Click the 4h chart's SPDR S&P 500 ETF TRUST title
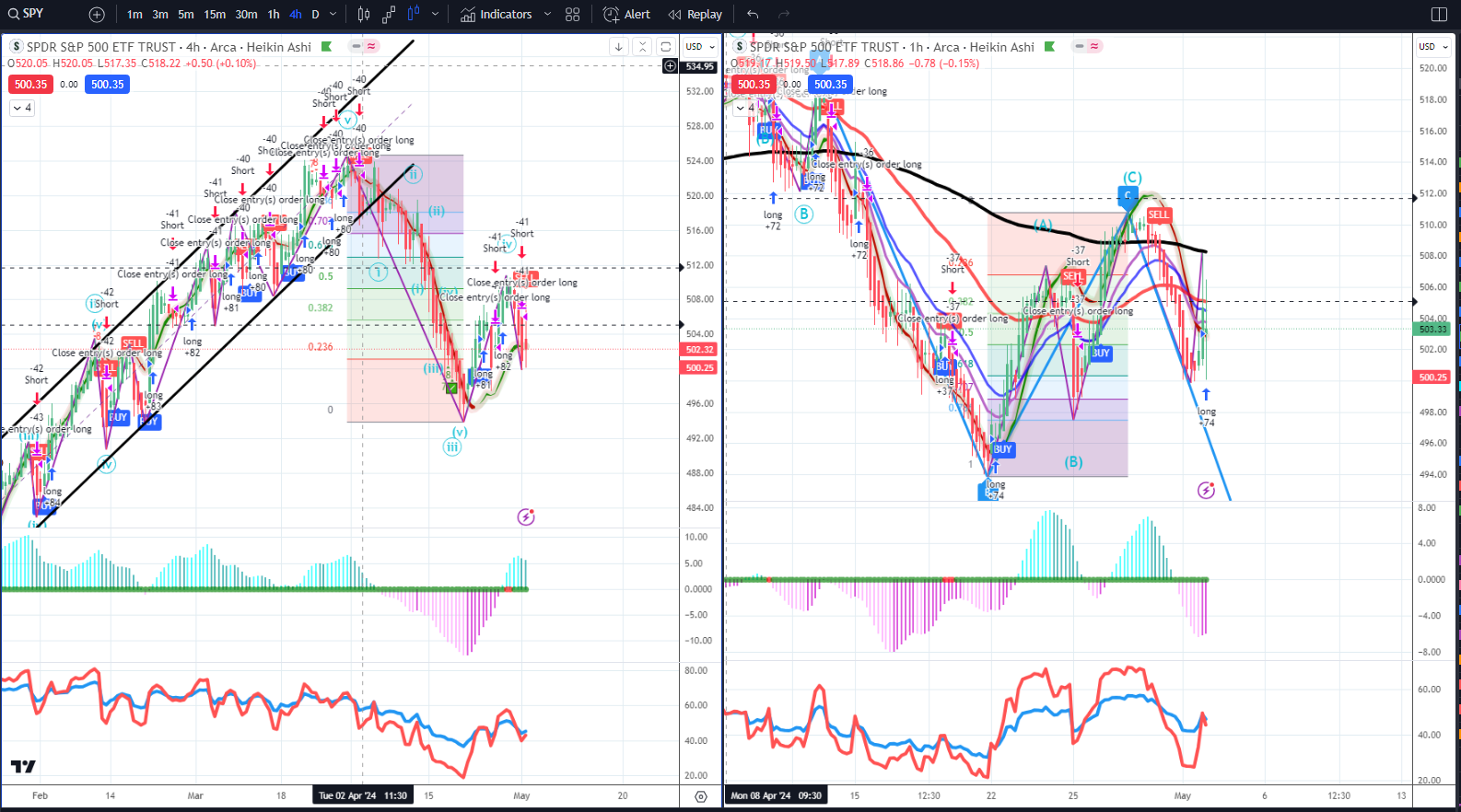The image size is (1461, 812). [x=101, y=47]
